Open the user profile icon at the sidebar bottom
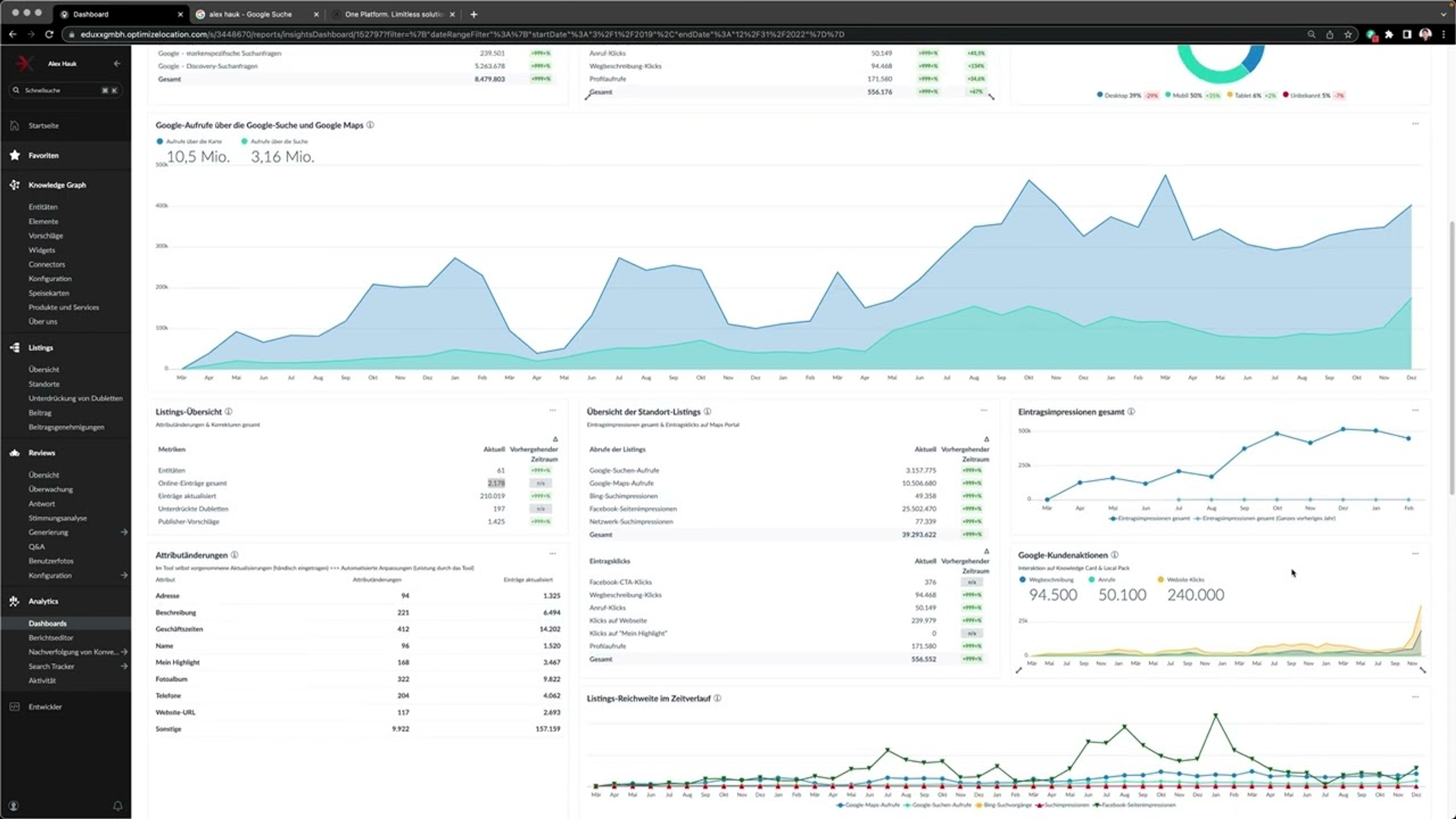This screenshot has width=1456, height=819. click(x=14, y=805)
